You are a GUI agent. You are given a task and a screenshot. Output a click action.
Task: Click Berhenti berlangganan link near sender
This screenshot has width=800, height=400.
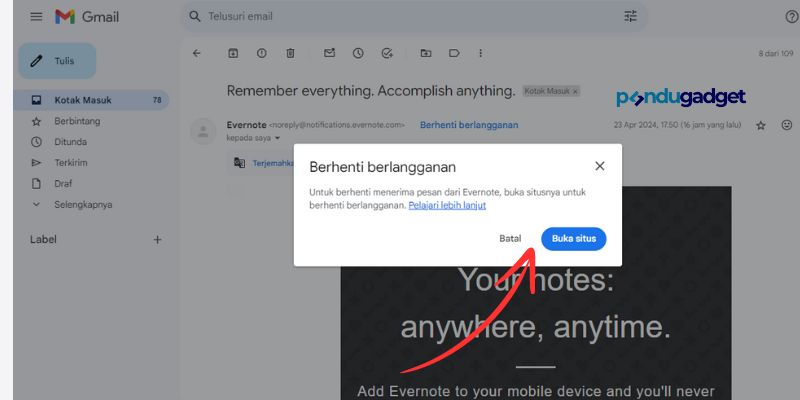[469, 125]
